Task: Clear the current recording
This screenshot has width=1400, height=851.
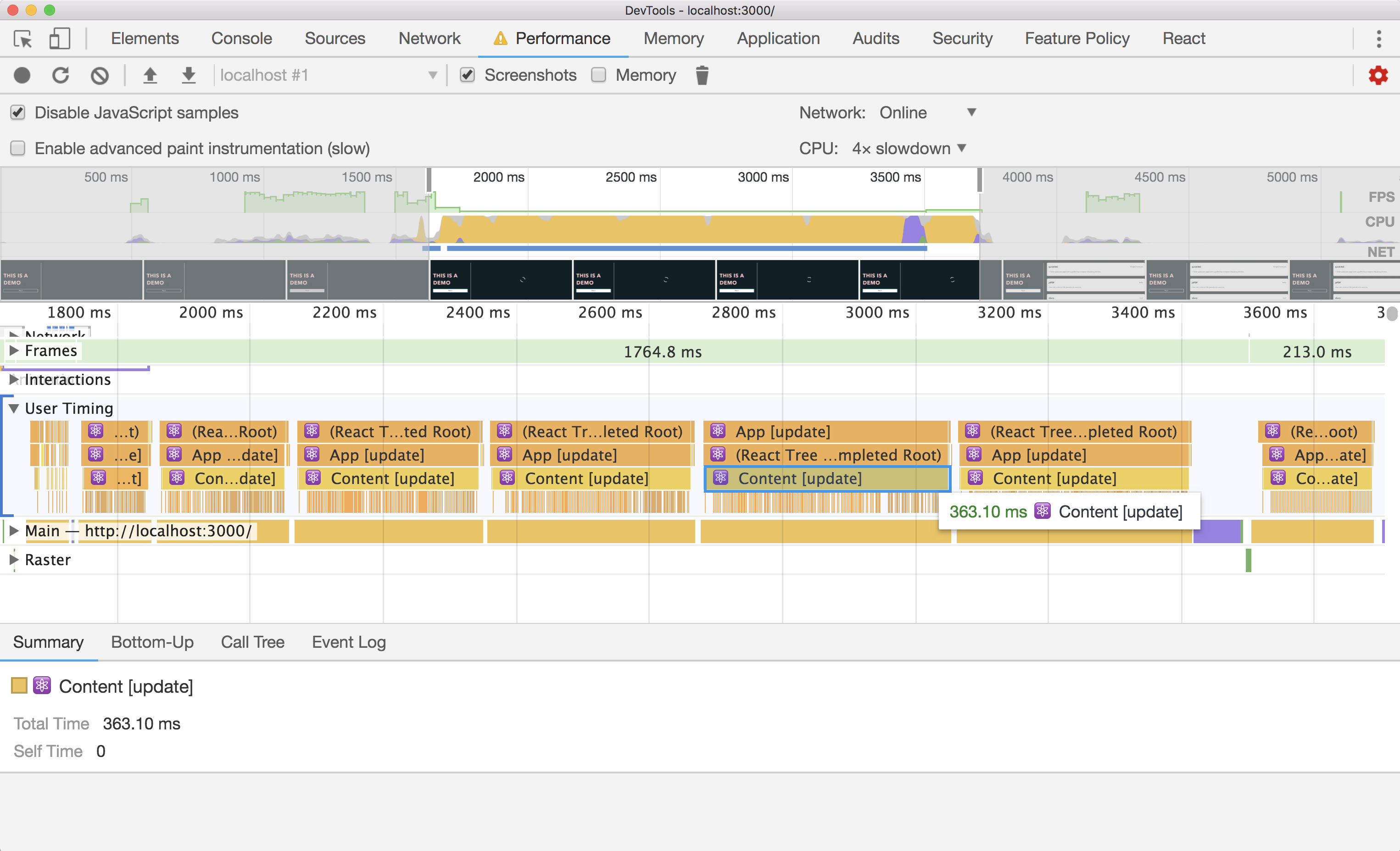Action: (100, 75)
